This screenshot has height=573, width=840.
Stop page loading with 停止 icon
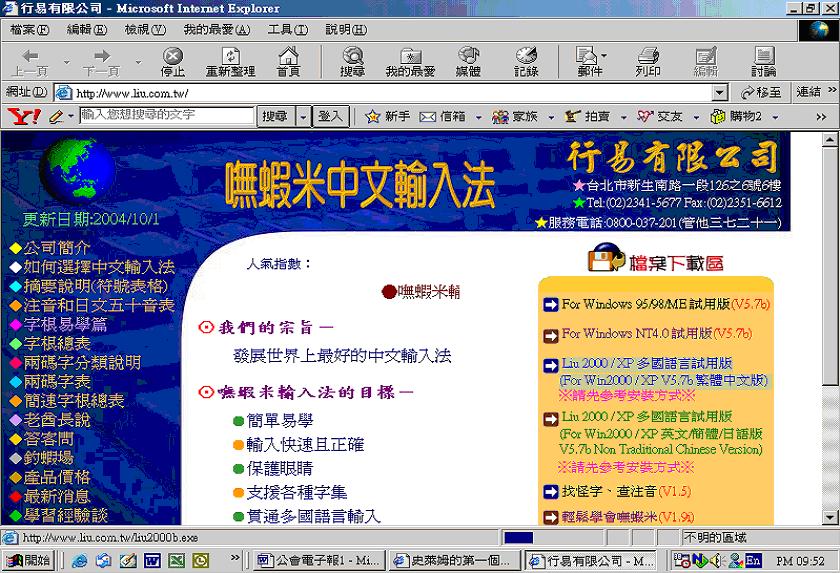point(172,62)
